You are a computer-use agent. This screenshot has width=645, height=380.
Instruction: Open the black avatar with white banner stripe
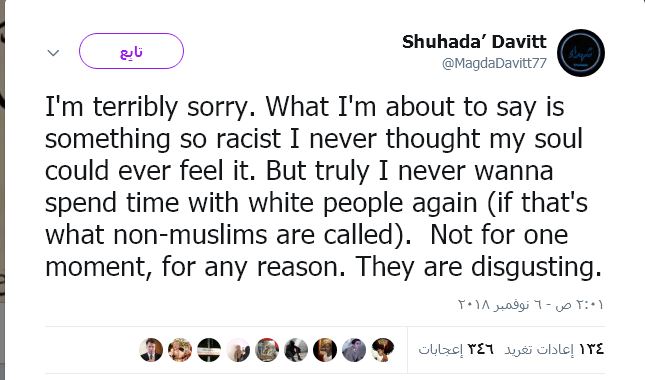click(x=209, y=350)
